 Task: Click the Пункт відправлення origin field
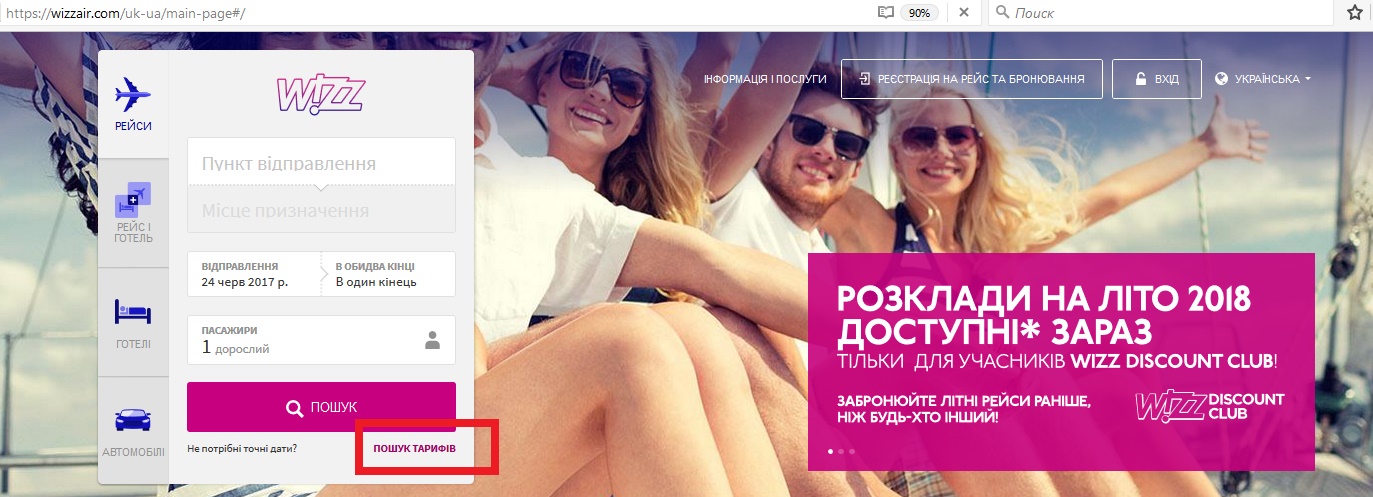coord(320,163)
